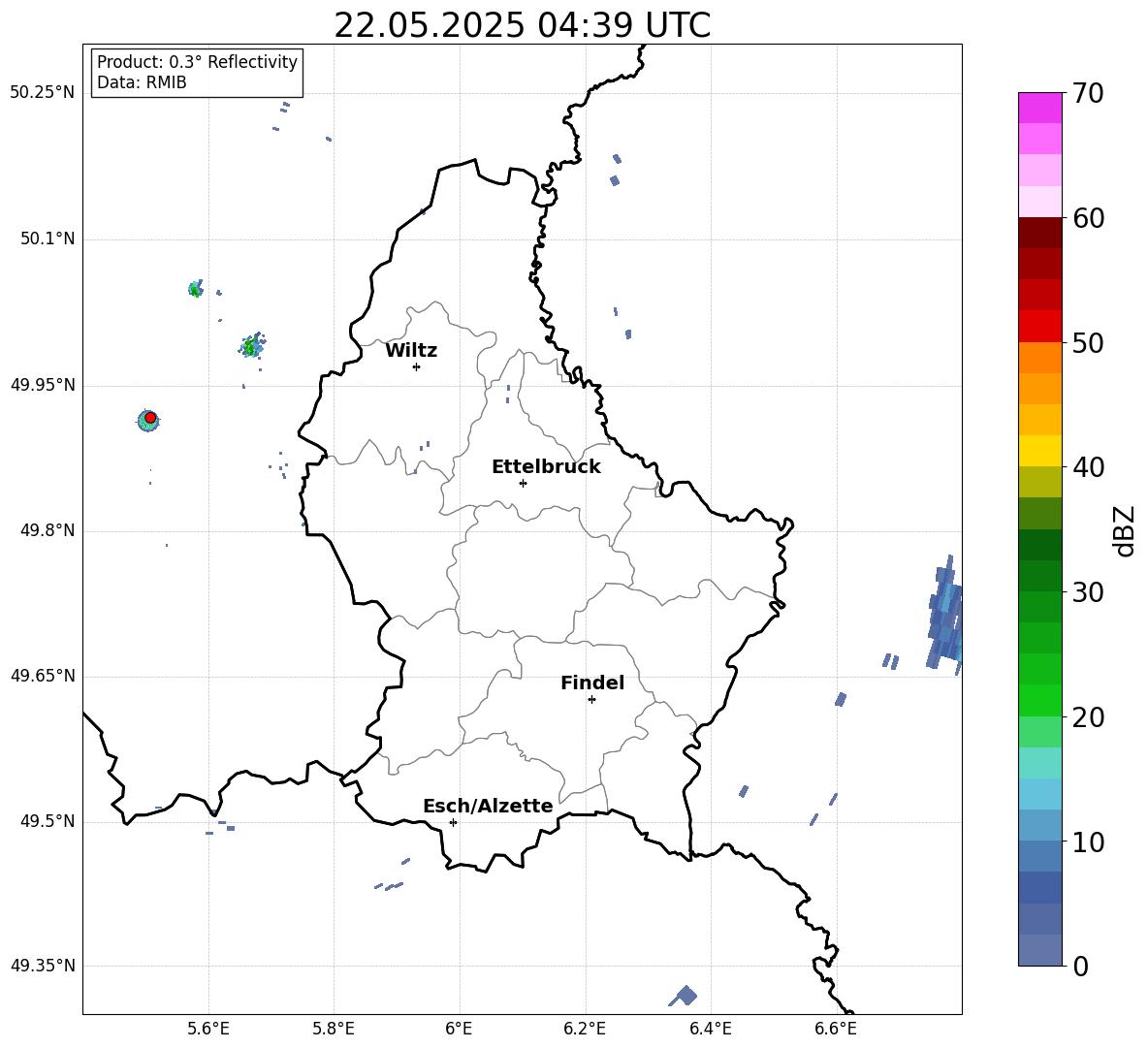This screenshot has height=1048, width=1148.
Task: Click the 49.65°N latitude tick label
Action: (x=43, y=676)
